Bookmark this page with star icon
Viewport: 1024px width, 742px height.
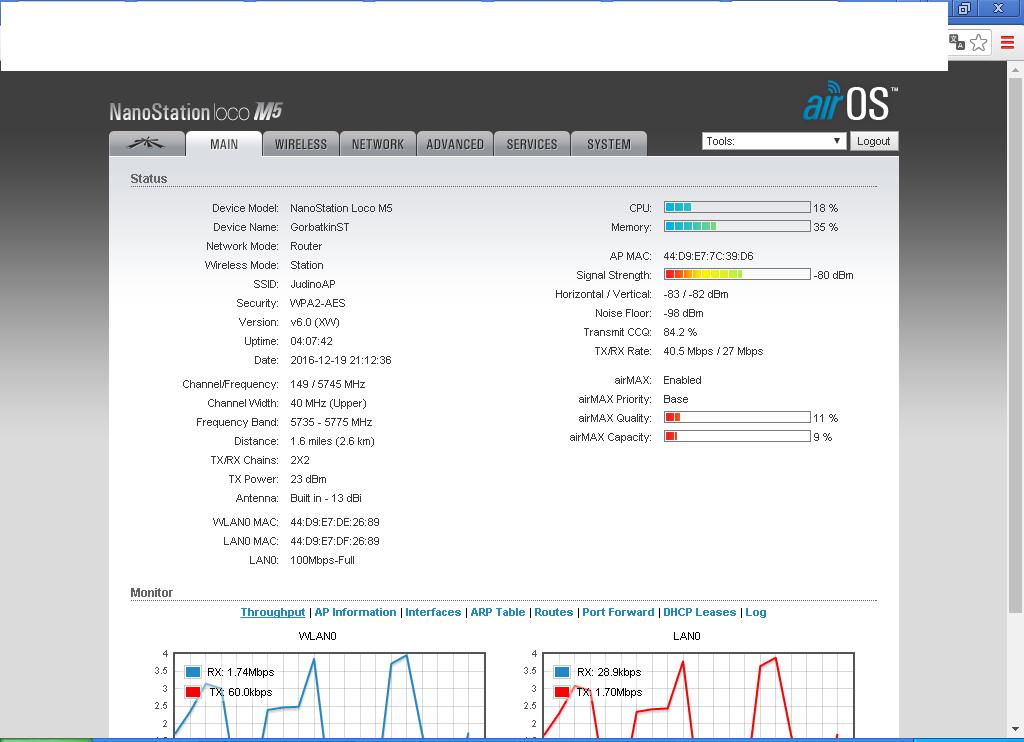(978, 42)
